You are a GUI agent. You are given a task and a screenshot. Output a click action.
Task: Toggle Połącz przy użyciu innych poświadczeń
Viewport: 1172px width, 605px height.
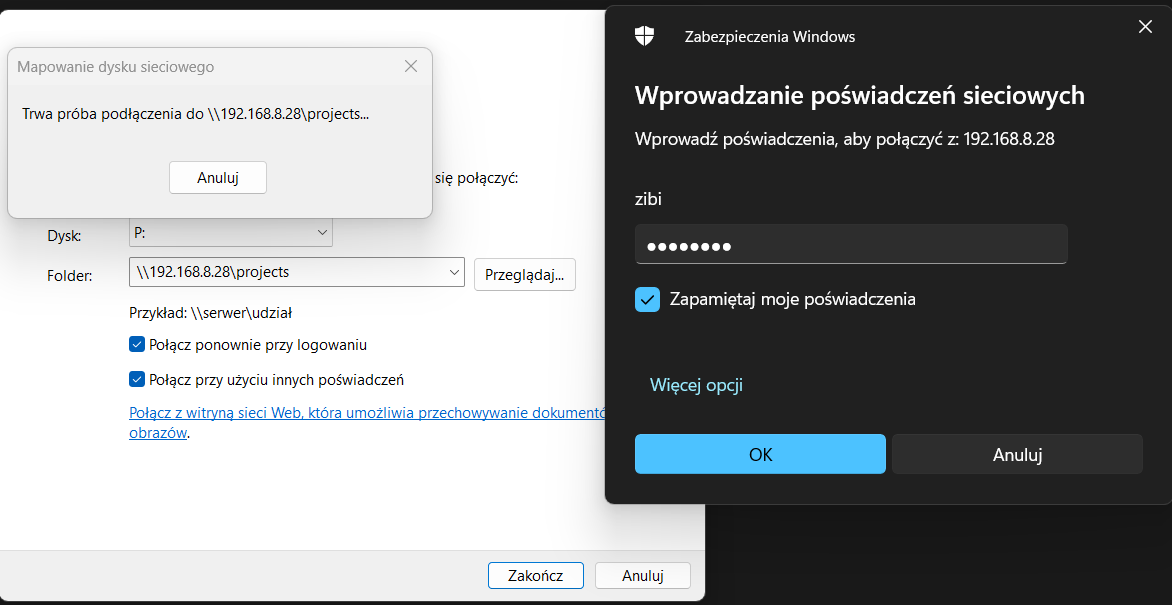pos(138,380)
